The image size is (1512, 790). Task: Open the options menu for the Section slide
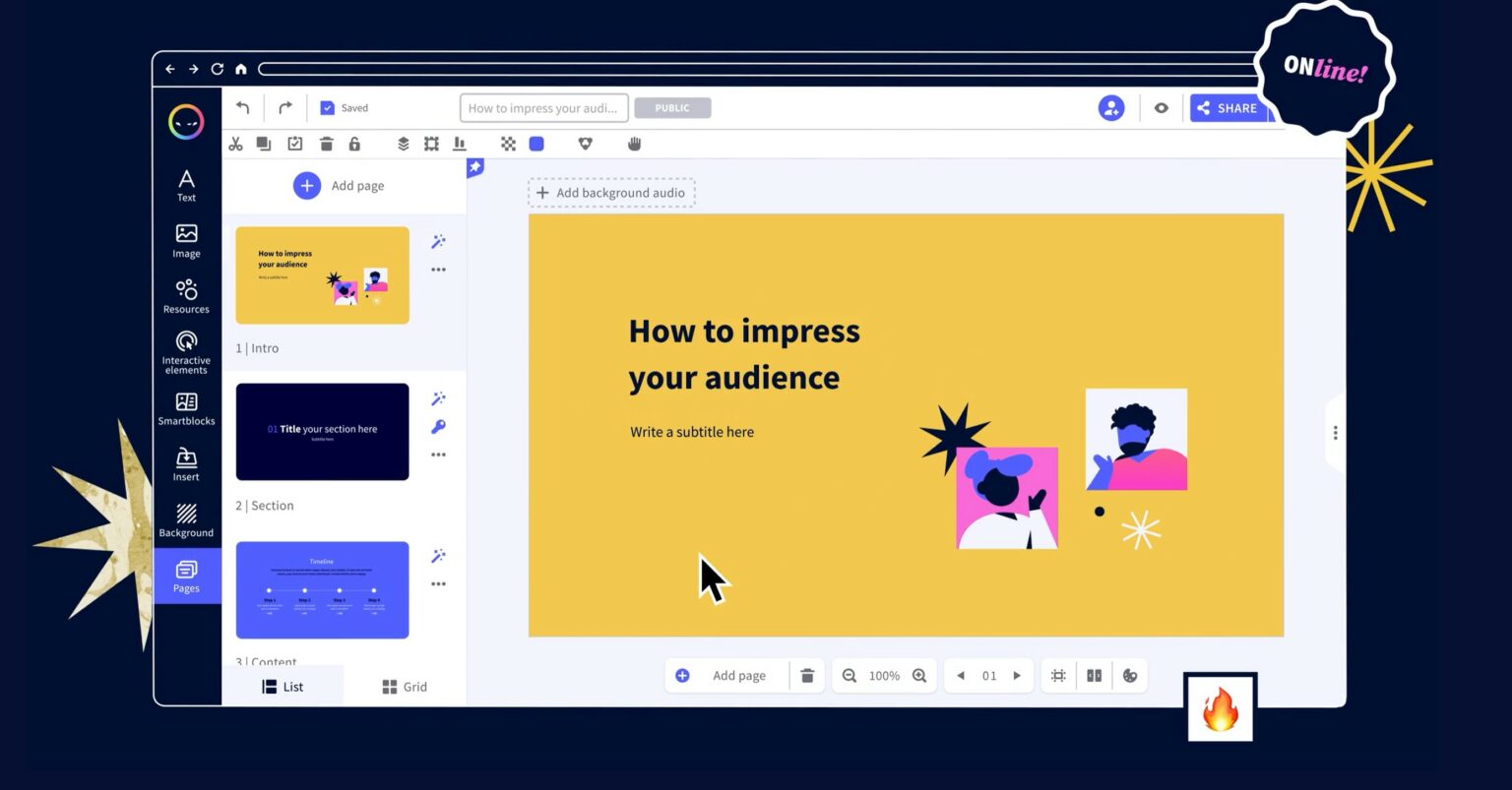tap(438, 454)
